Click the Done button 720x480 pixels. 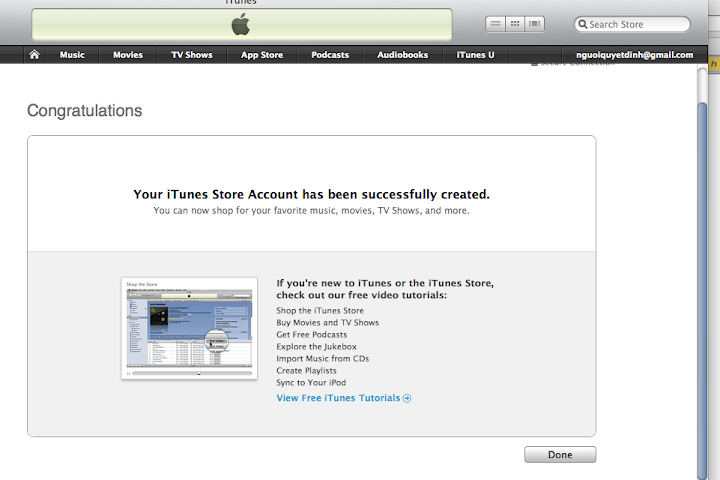560,454
